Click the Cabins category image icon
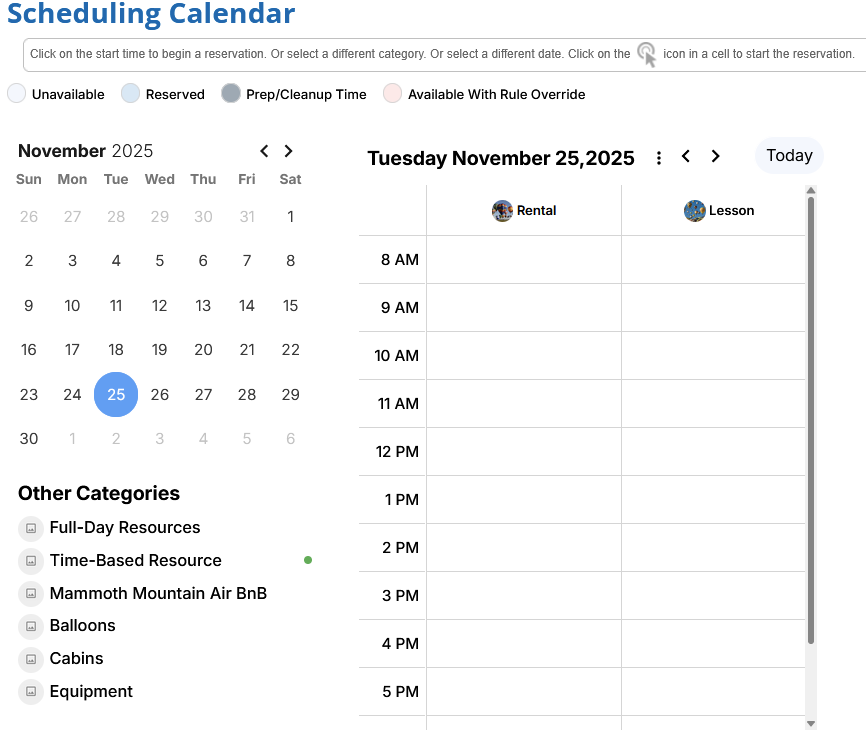This screenshot has height=742, width=866. 31,659
